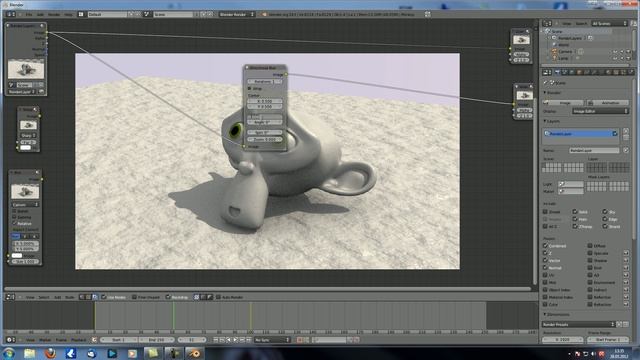The image size is (640, 360).
Task: Open node editor View menu
Action: (30, 297)
